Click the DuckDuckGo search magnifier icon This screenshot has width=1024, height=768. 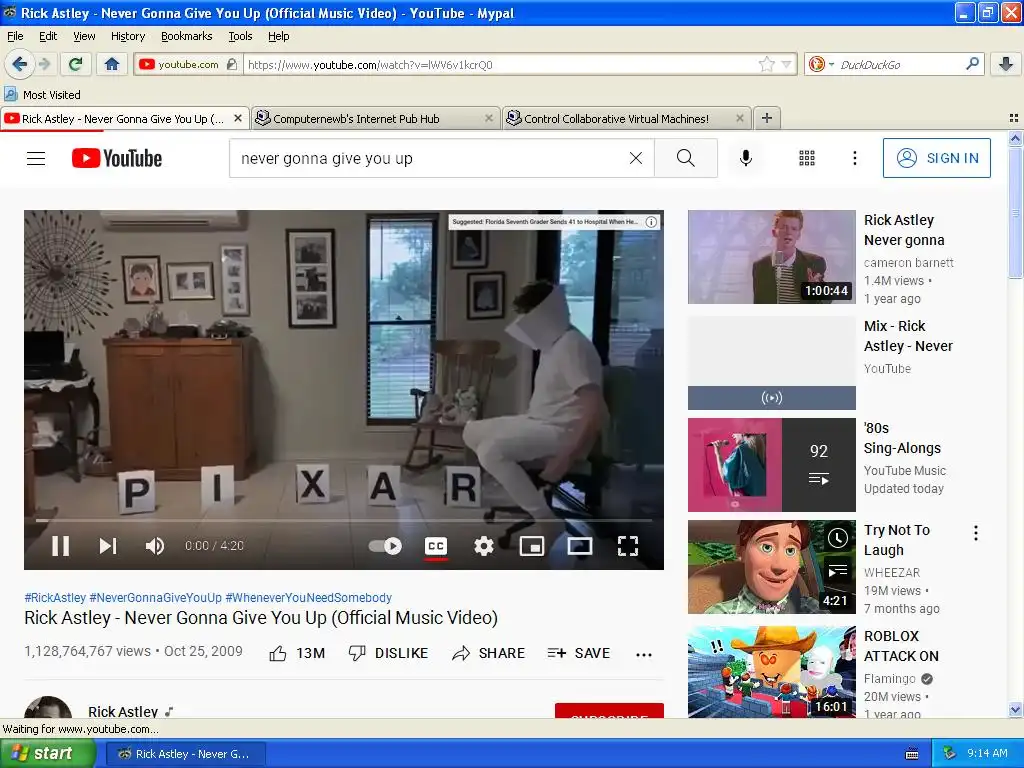pyautogui.click(x=972, y=64)
